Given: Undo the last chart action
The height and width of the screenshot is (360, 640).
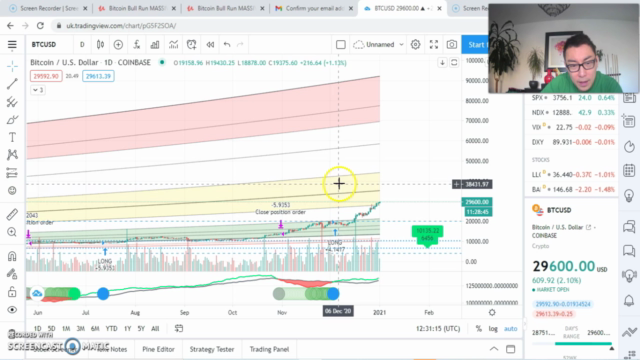Looking at the screenshot, I should click(x=227, y=44).
